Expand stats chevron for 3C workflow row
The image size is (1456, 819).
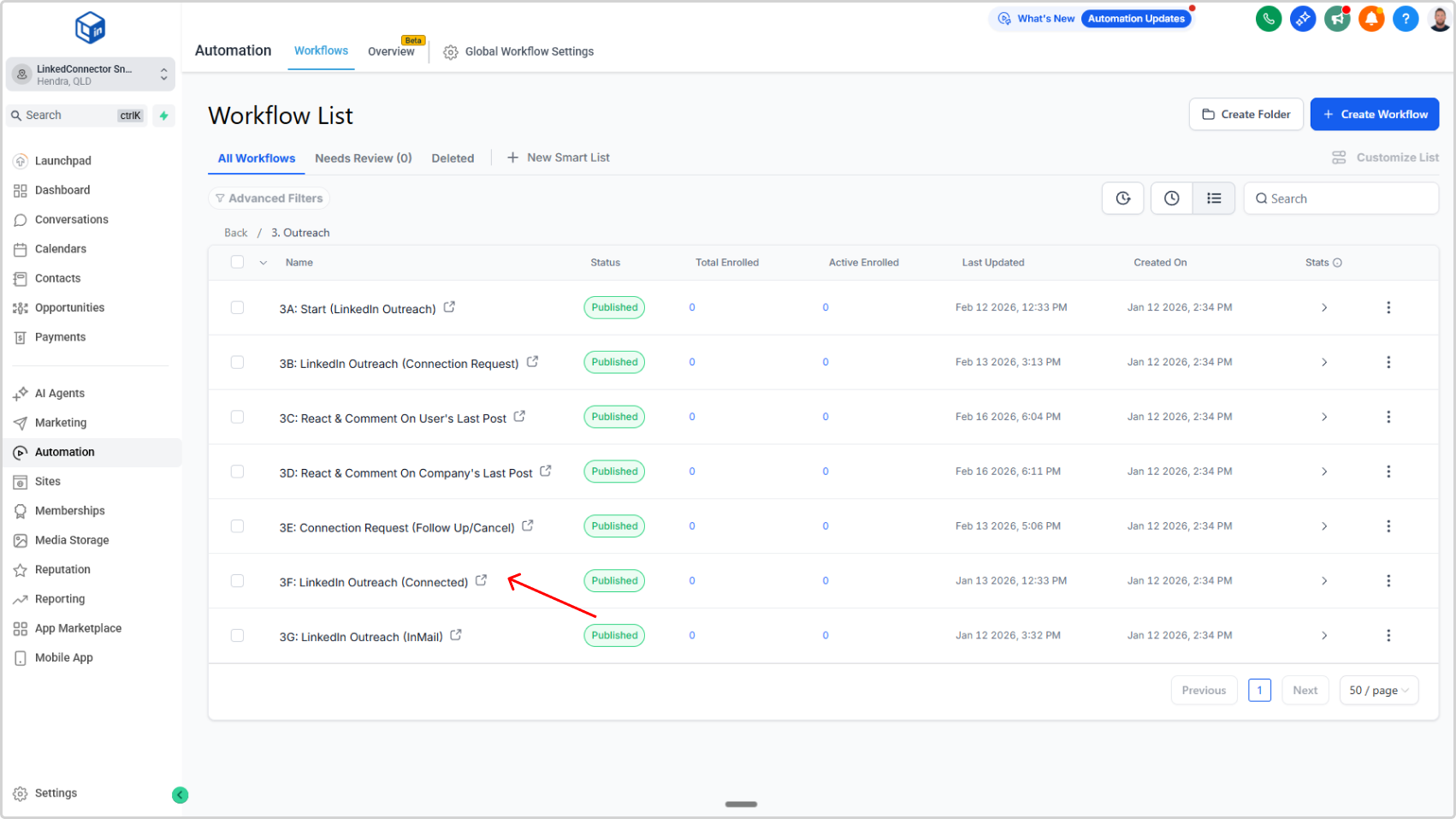click(1323, 418)
